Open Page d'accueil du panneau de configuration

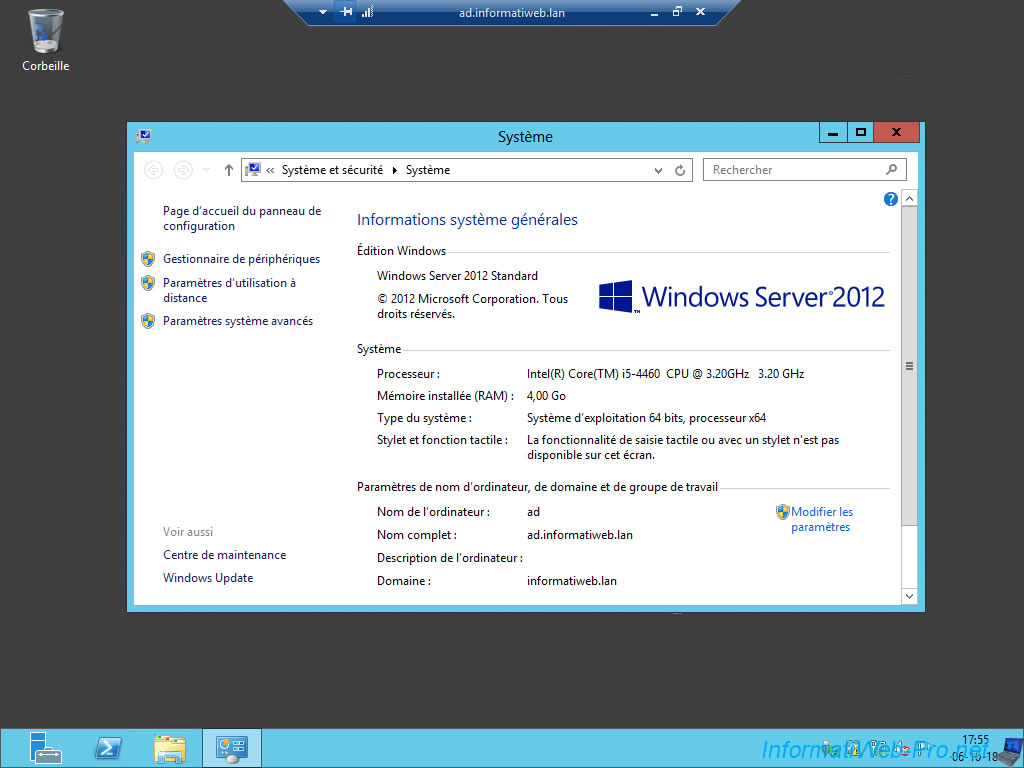click(242, 218)
